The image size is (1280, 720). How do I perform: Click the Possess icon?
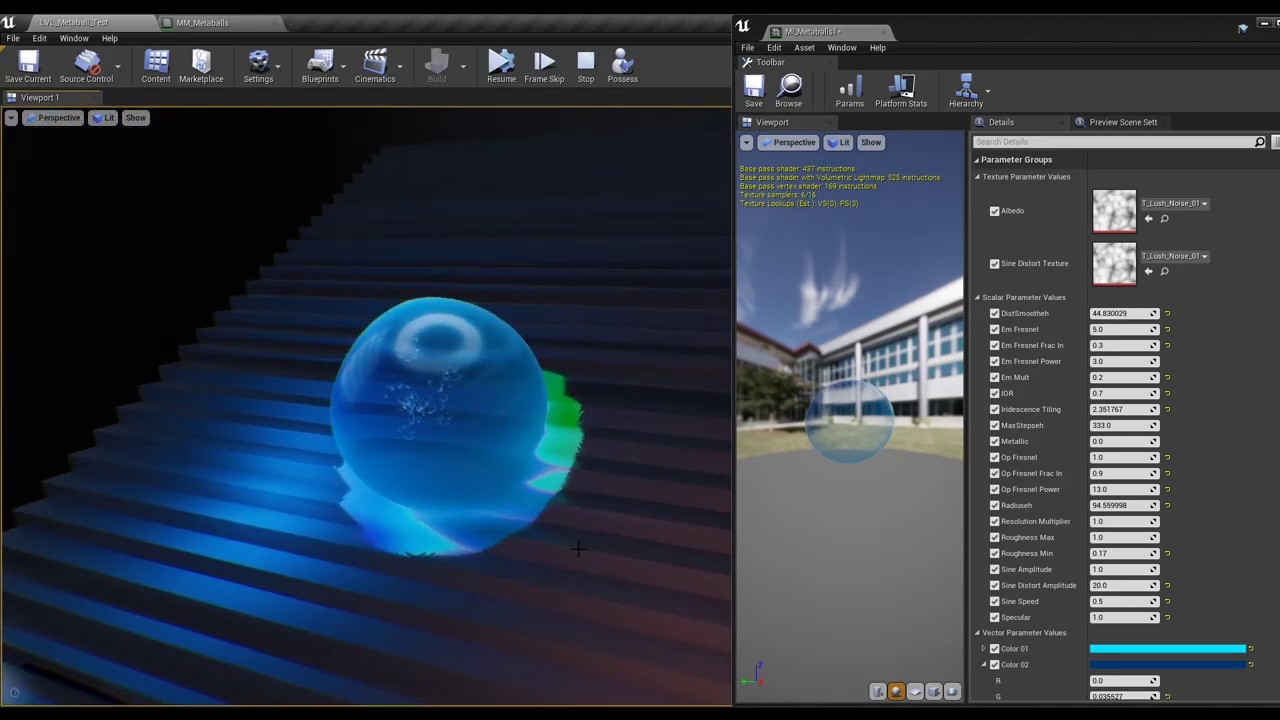click(x=622, y=67)
